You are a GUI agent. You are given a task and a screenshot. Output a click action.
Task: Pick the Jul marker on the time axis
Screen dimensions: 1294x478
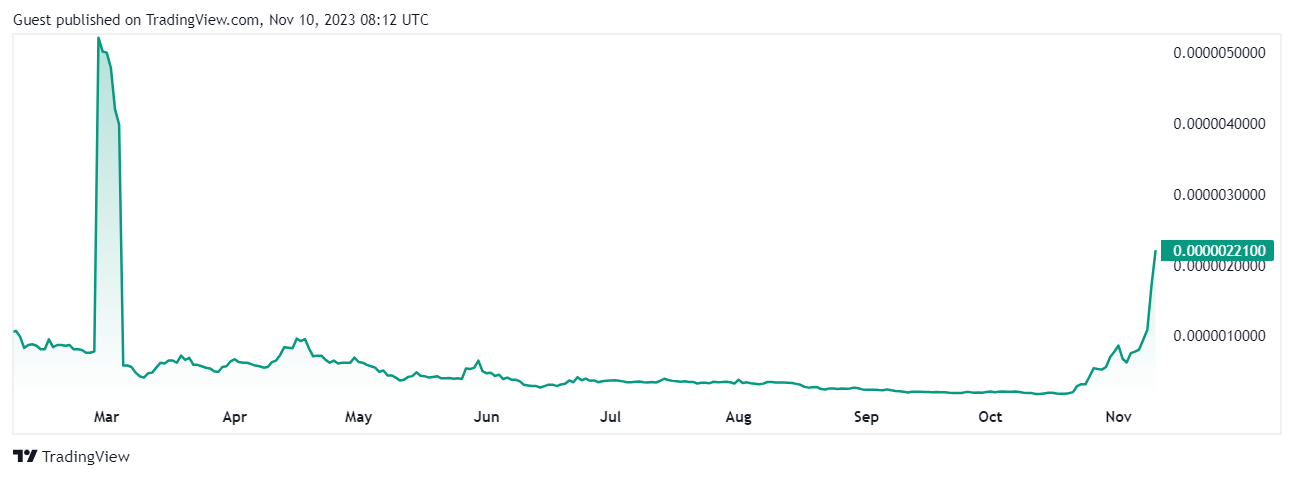click(611, 417)
